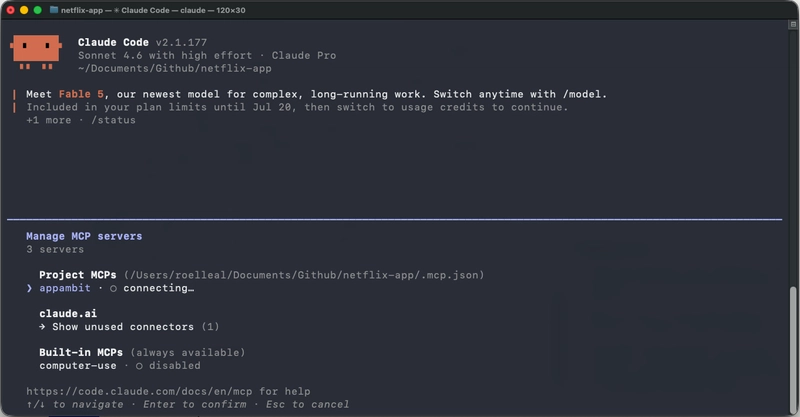Click the selection chevron before appambit

pos(29,288)
